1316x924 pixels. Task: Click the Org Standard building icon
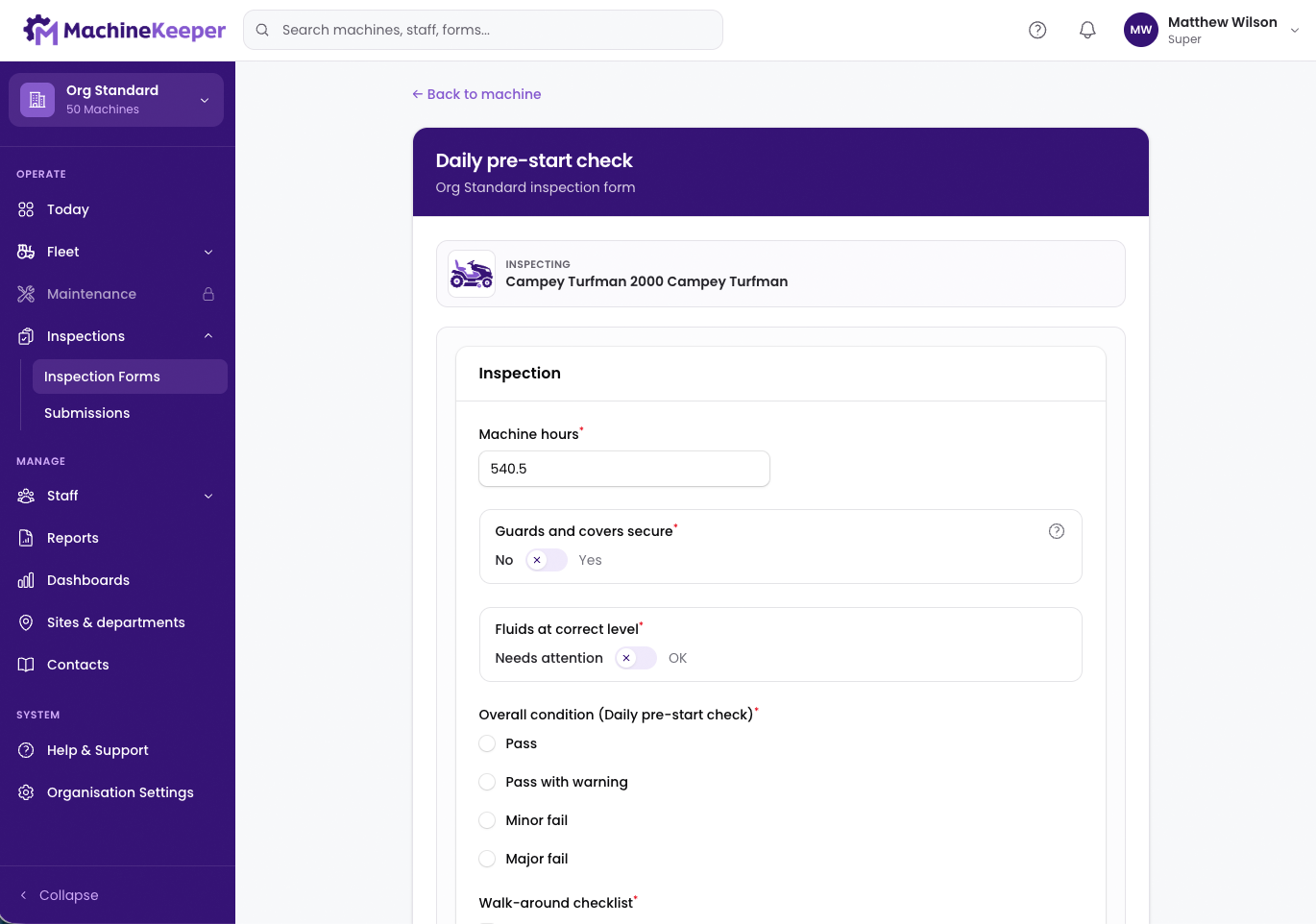pos(37,100)
